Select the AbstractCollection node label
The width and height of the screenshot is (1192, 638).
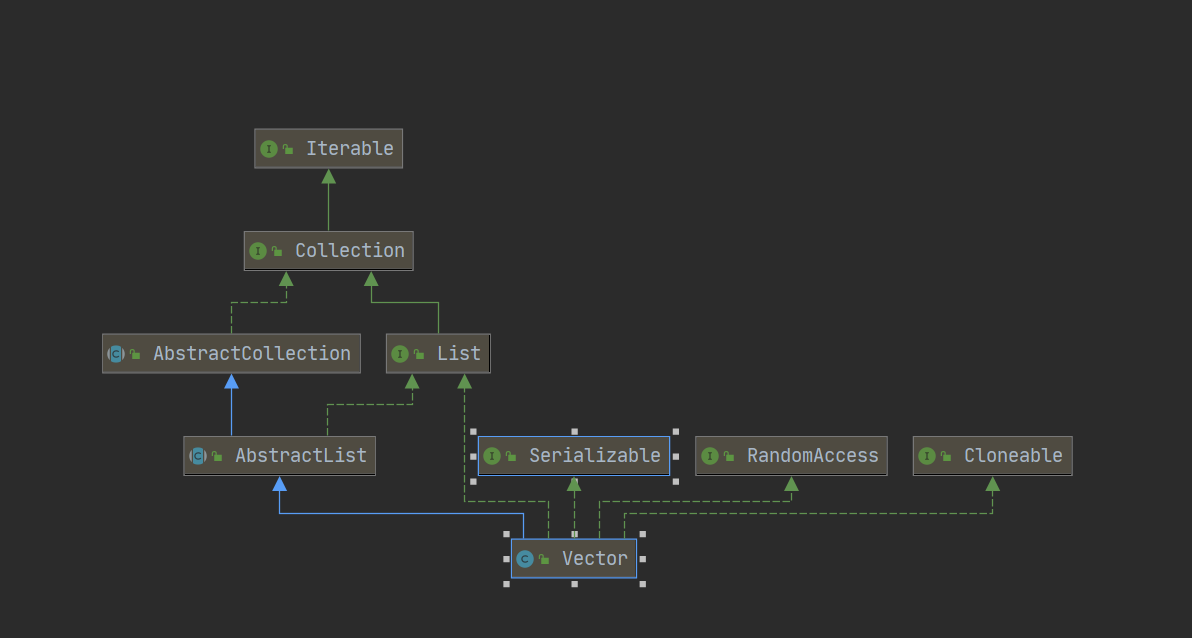click(251, 354)
